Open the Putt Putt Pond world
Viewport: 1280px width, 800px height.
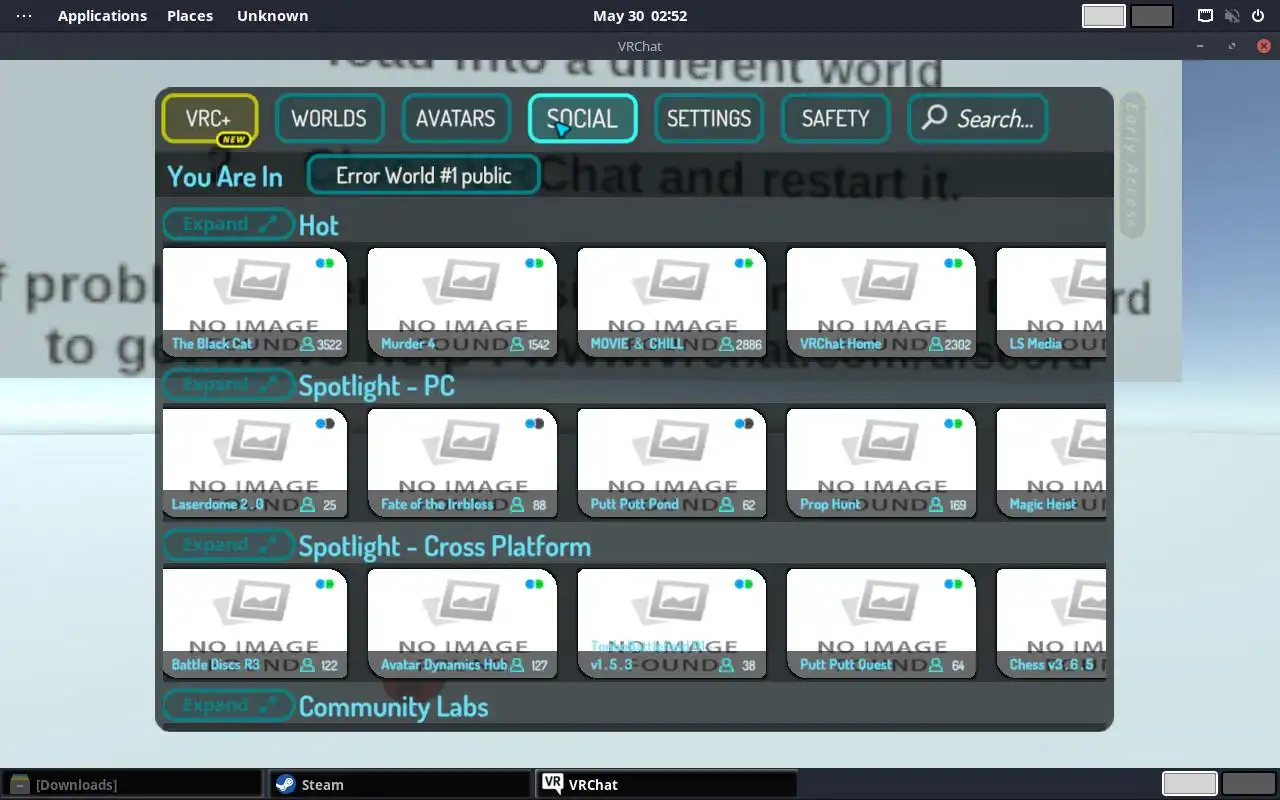coord(672,463)
